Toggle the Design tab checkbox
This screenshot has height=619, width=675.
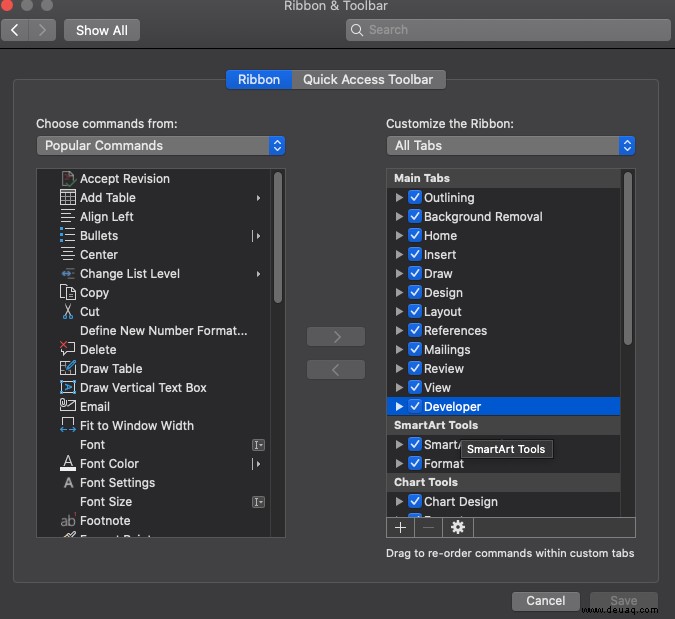415,292
